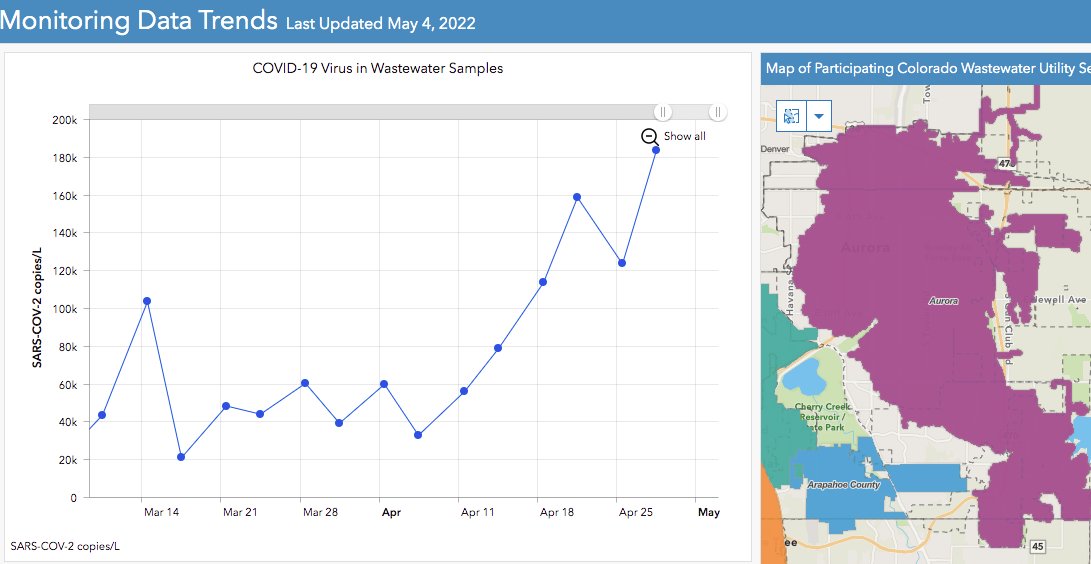Click the 'Show all' label on chart
This screenshot has height=564, width=1091.
click(685, 136)
